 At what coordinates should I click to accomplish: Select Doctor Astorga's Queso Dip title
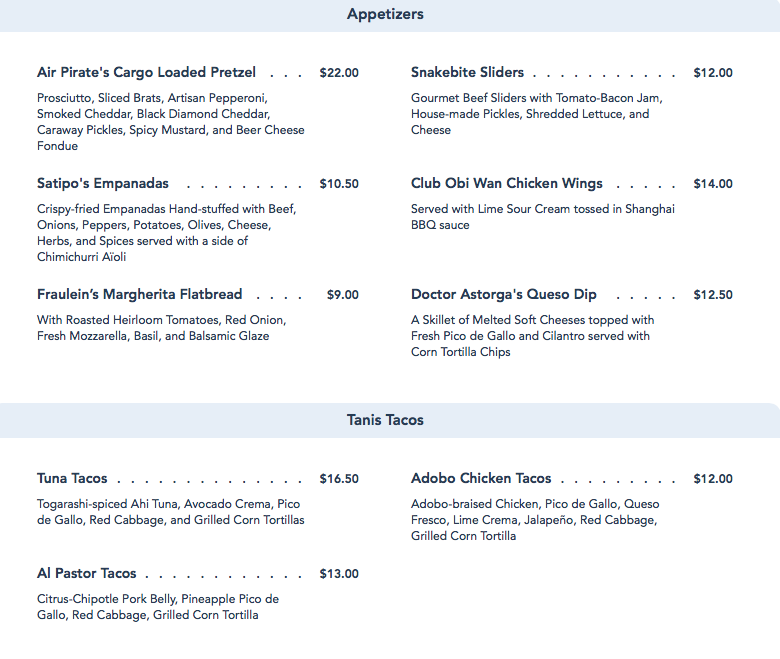pos(503,294)
